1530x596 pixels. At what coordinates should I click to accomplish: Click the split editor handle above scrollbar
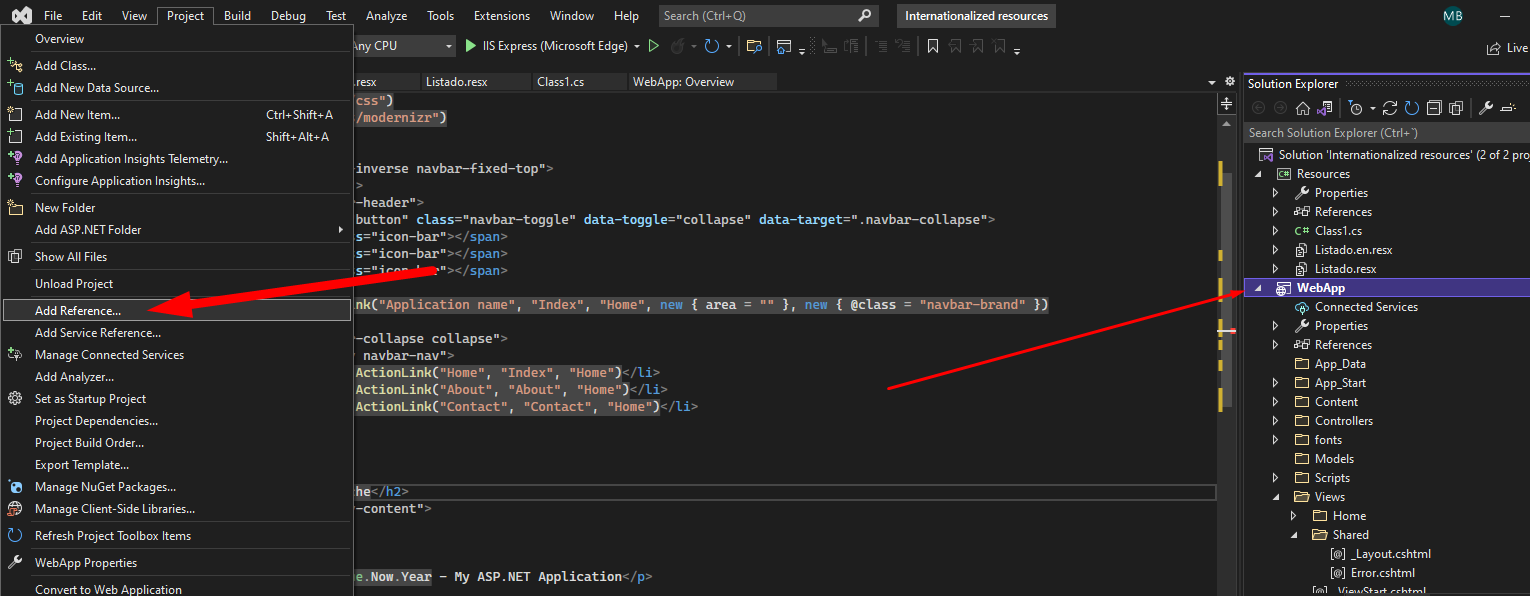1226,103
